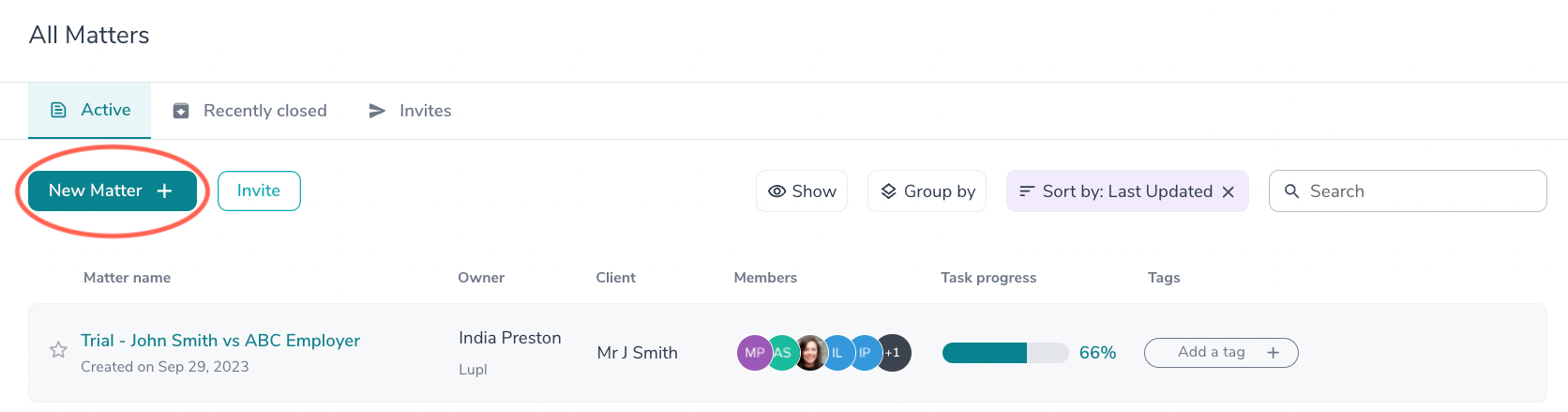Screen dimensions: 1568x412
Task: Switch to the Active tab
Action: pyautogui.click(x=90, y=111)
